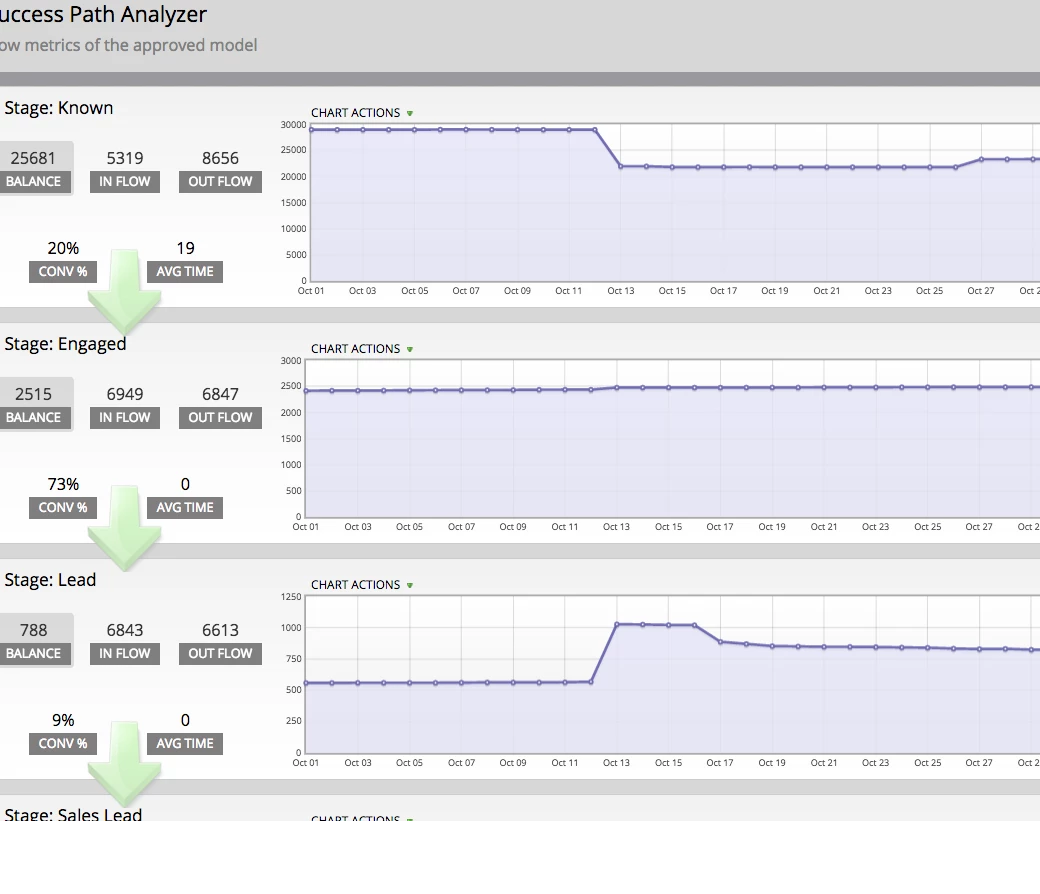Viewport: 1040px width, 894px height.
Task: Click the green arrow from Engaged to Lead
Action: click(x=124, y=528)
